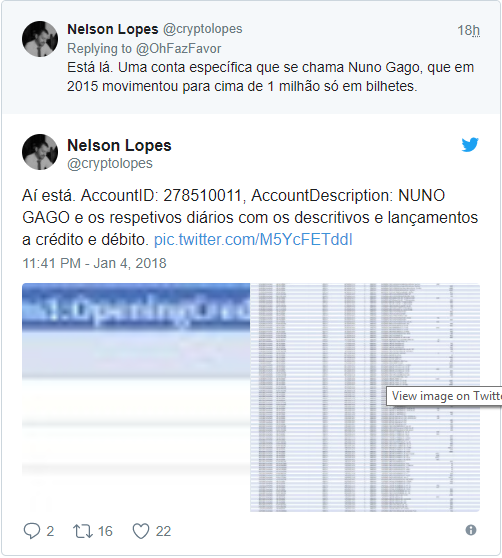502x558 pixels.
Task: Open the 18h timestamp of the reply
Action: [469, 31]
